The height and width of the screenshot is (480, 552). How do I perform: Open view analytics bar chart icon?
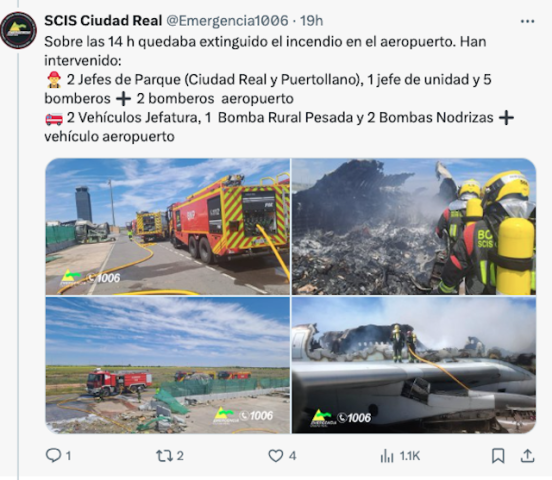click(387, 456)
